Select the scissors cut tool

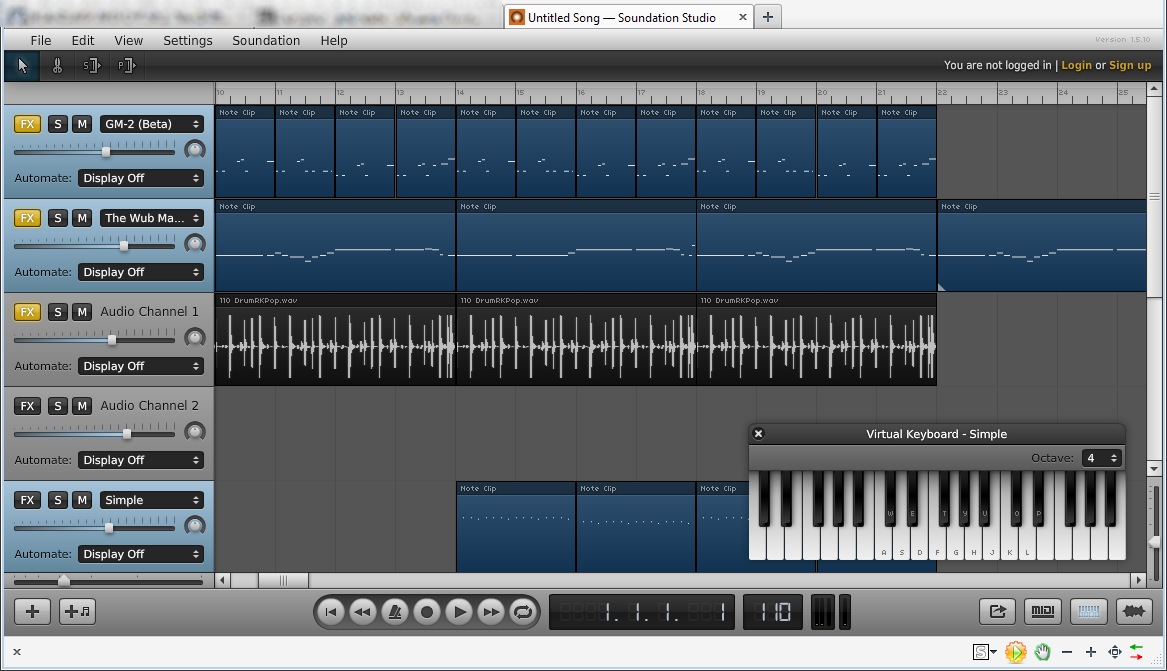[57, 66]
